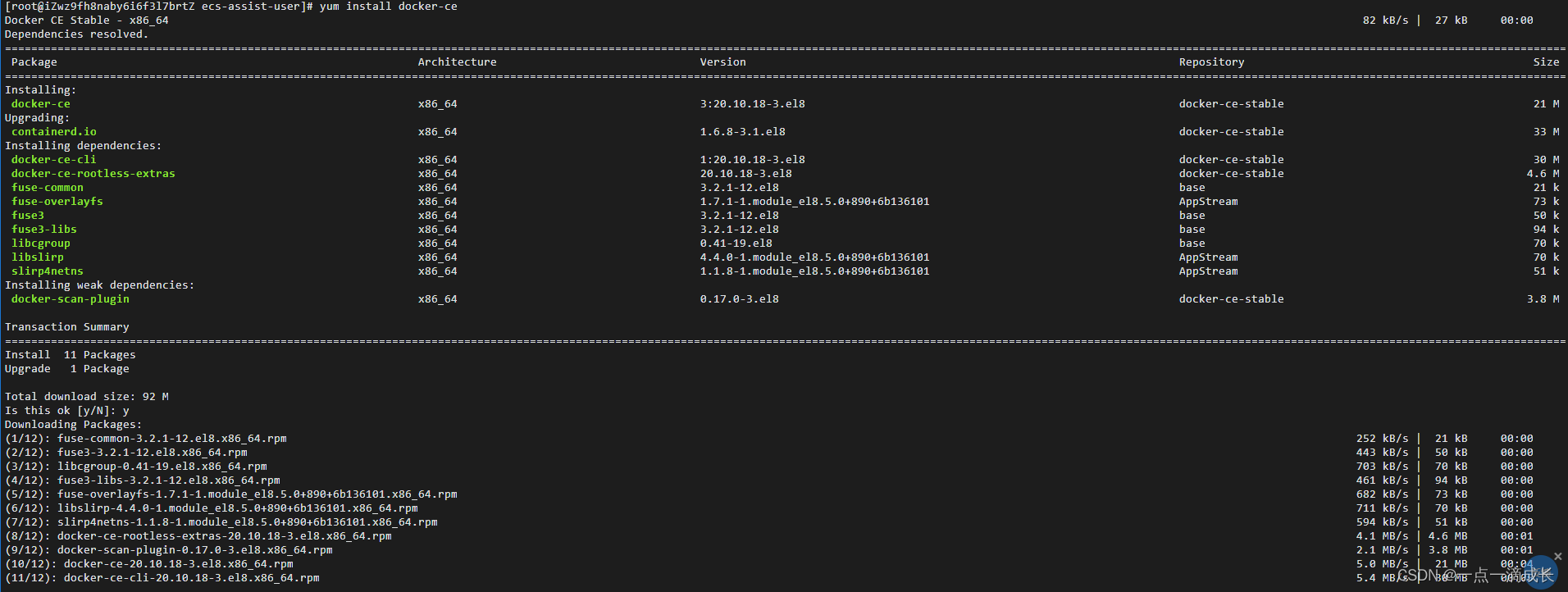Select the green libslirp package name
The height and width of the screenshot is (592, 1568).
click(38, 257)
